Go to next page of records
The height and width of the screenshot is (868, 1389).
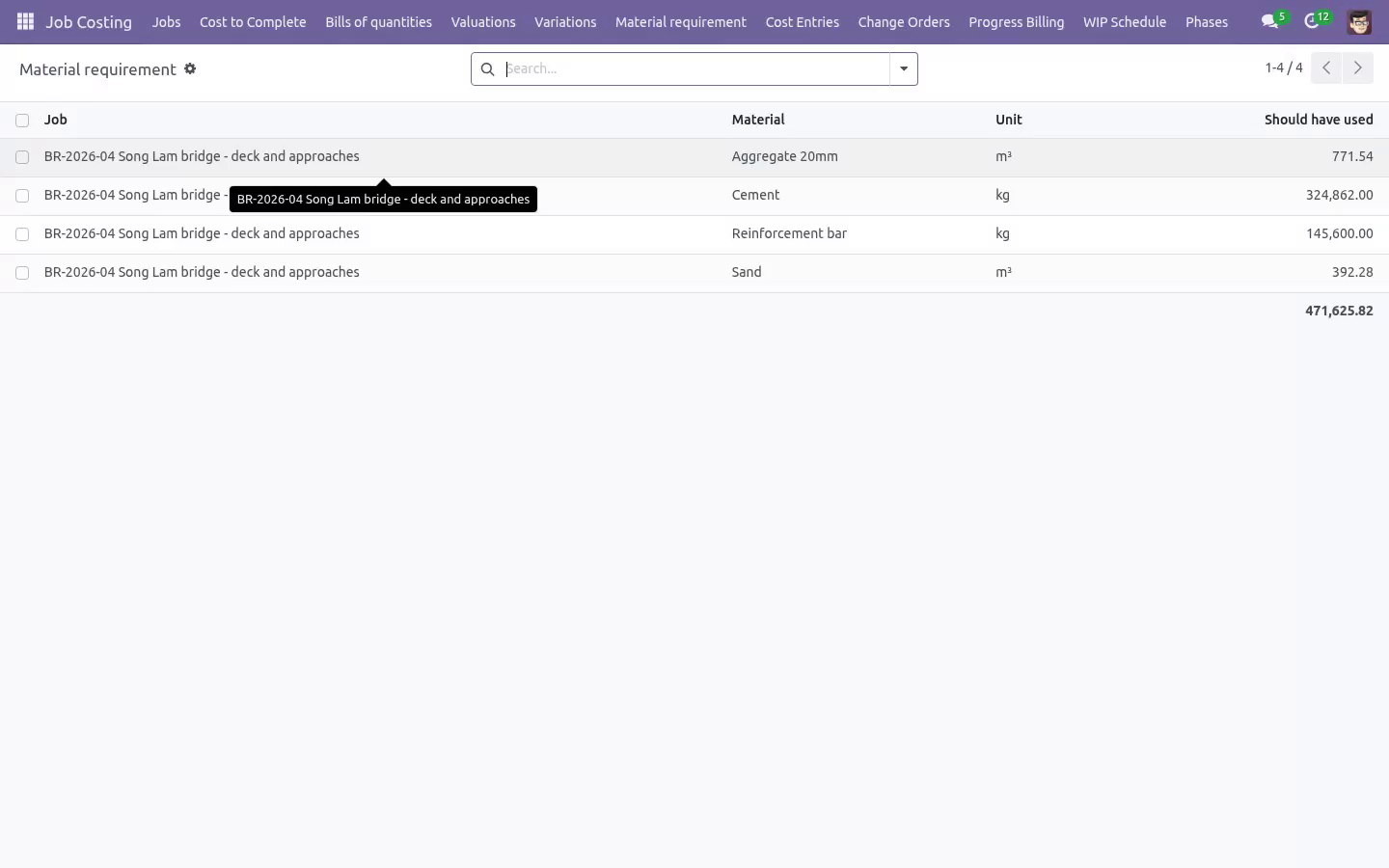pos(1358,68)
